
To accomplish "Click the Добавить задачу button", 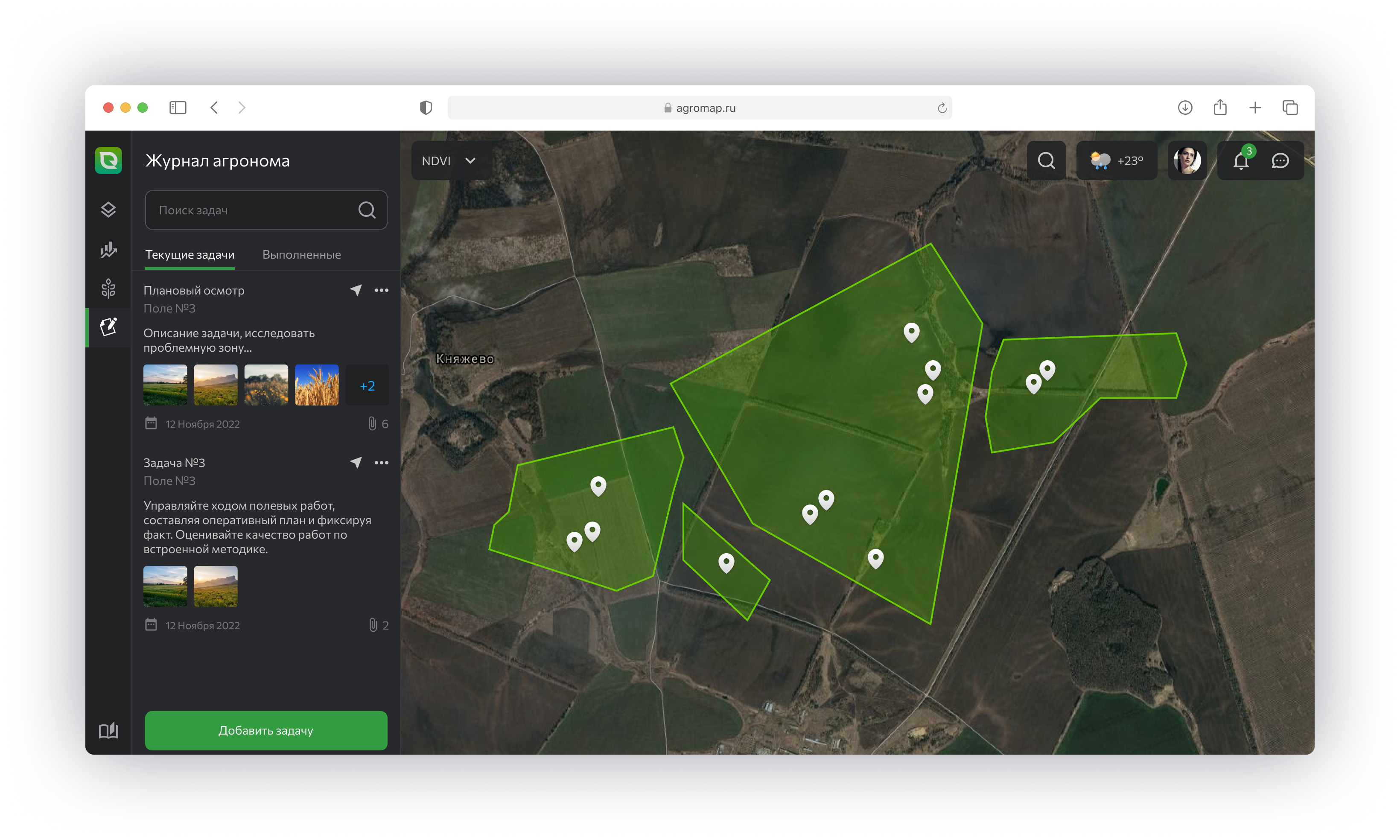I will point(266,730).
